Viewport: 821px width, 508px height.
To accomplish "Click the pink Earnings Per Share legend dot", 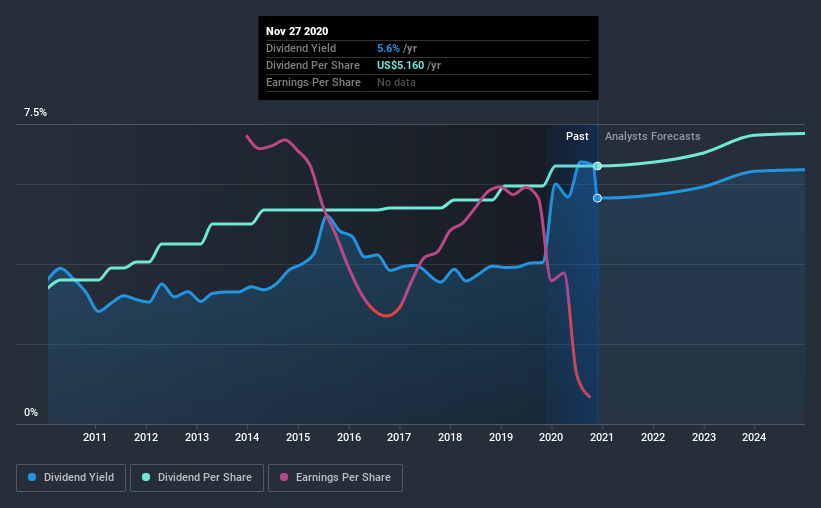I will [x=284, y=477].
